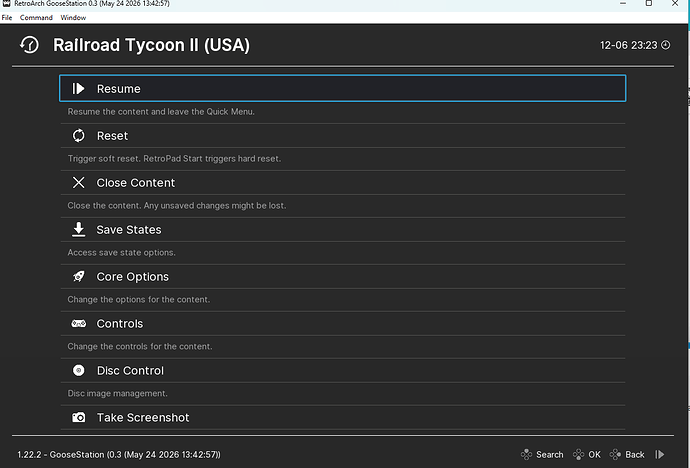Click the Back label in the footer
The height and width of the screenshot is (468, 690).
(x=635, y=454)
